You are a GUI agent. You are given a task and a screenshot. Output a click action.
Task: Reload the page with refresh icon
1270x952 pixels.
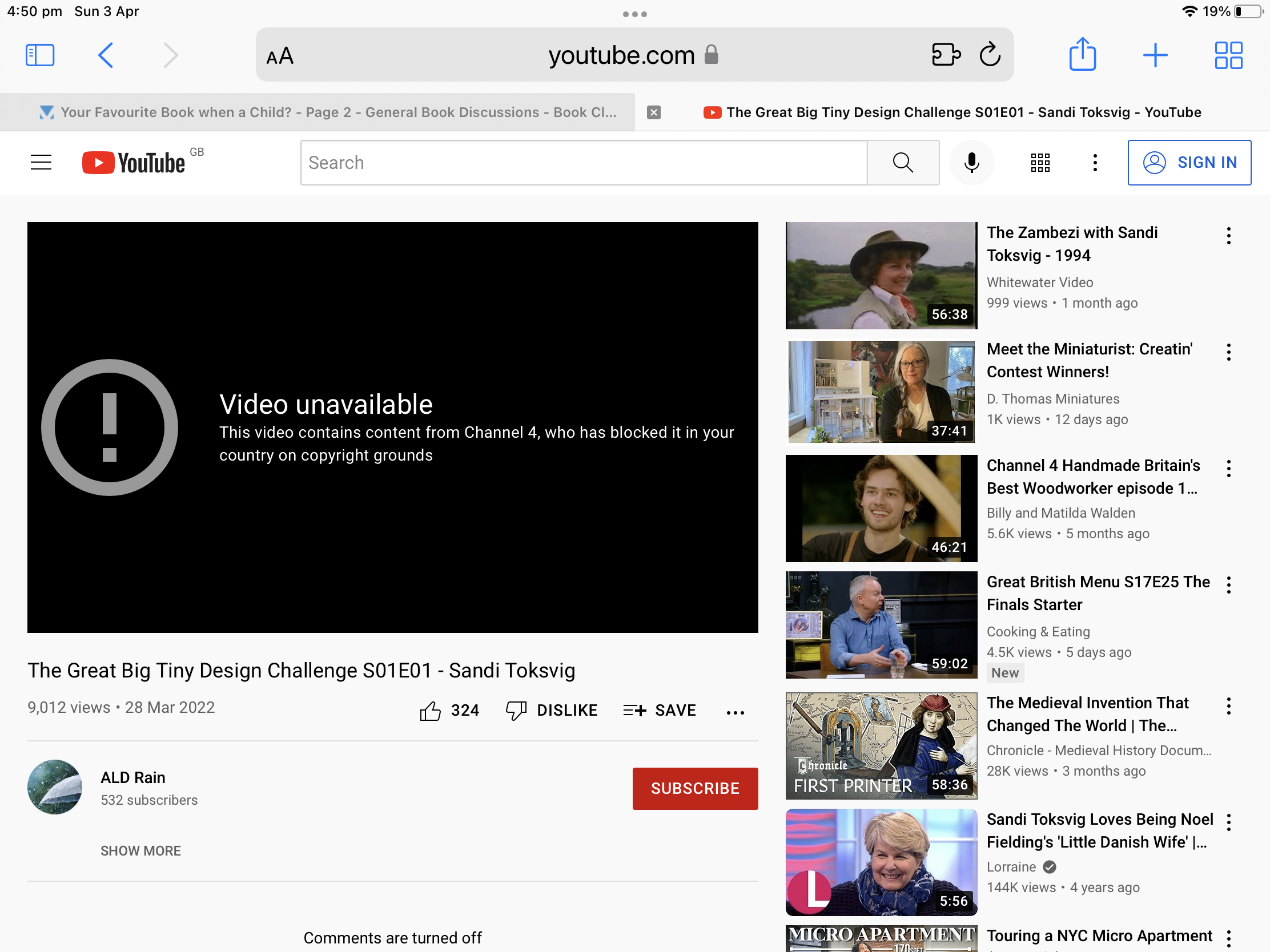tap(990, 55)
